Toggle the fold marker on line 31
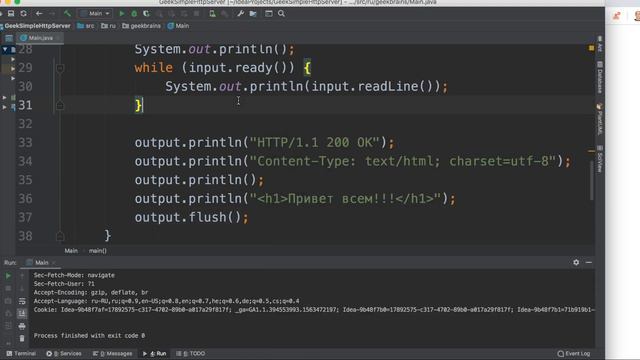This screenshot has height=360, width=640. tap(60, 105)
